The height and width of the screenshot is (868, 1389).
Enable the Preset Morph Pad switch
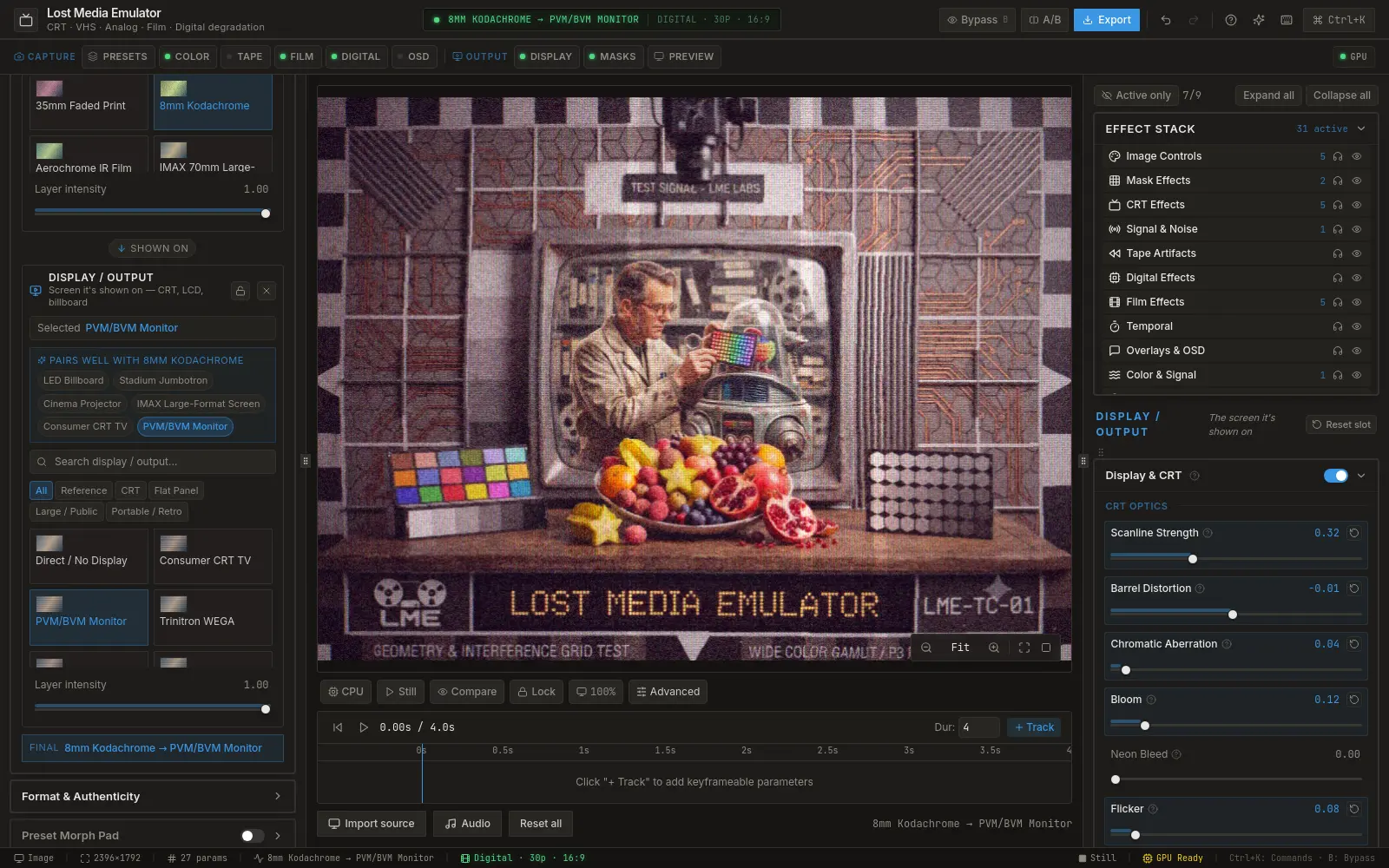click(252, 836)
